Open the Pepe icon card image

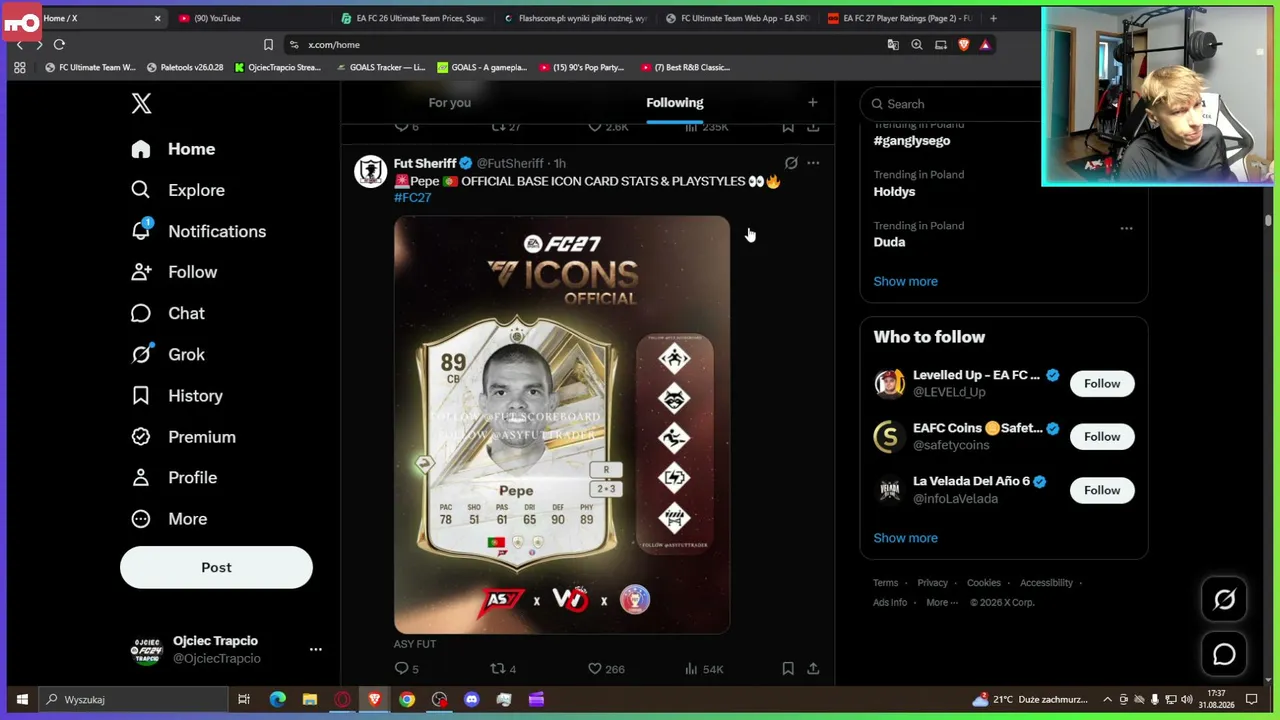tap(562, 425)
